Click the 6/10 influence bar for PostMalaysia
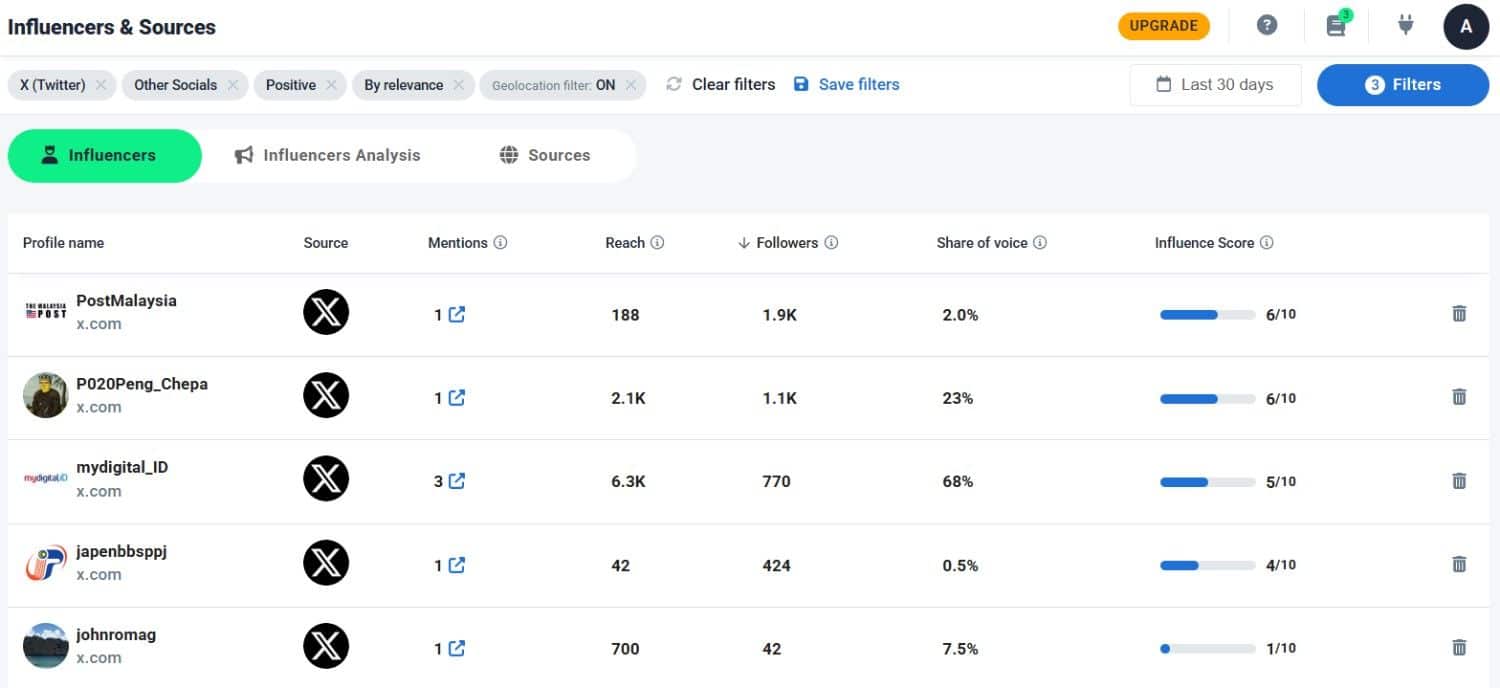The height and width of the screenshot is (688, 1500). (x=1208, y=315)
